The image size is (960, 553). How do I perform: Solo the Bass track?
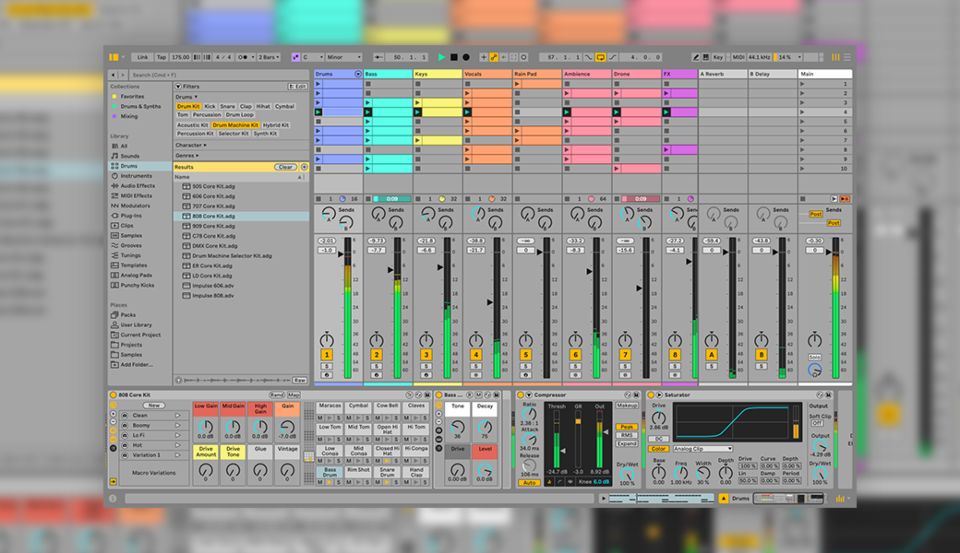(376, 366)
